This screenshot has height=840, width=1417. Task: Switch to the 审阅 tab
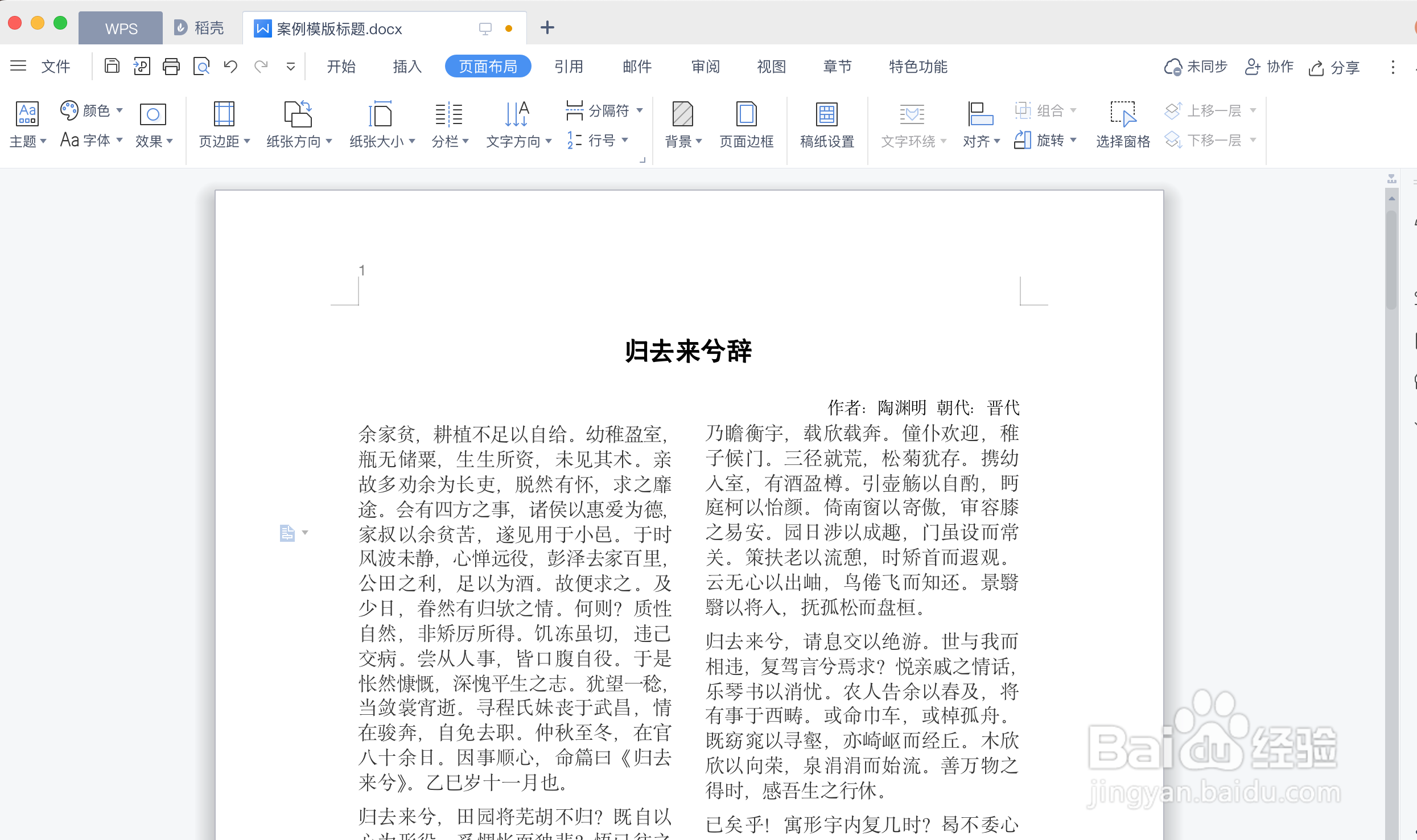[706, 67]
